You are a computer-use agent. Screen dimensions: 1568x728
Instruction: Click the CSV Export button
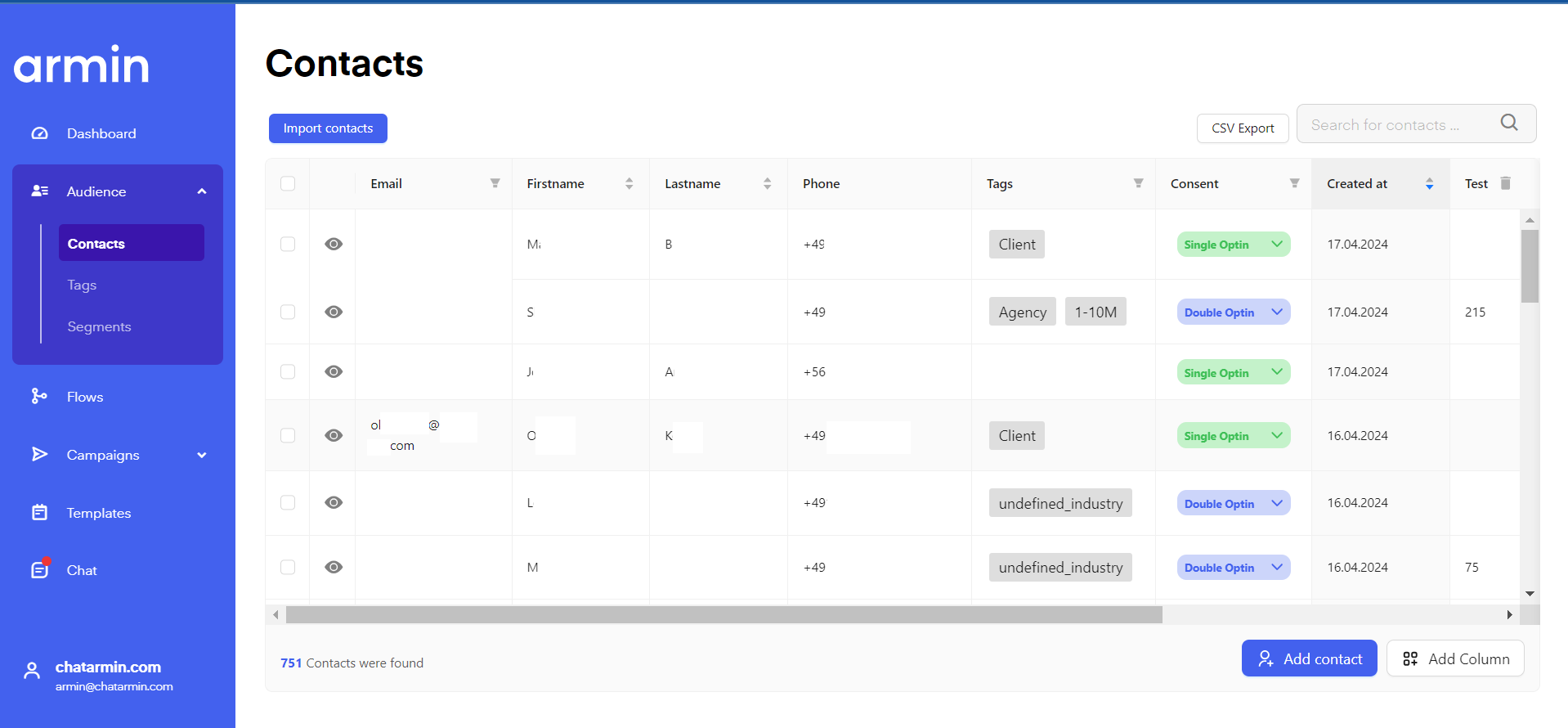[x=1242, y=128]
